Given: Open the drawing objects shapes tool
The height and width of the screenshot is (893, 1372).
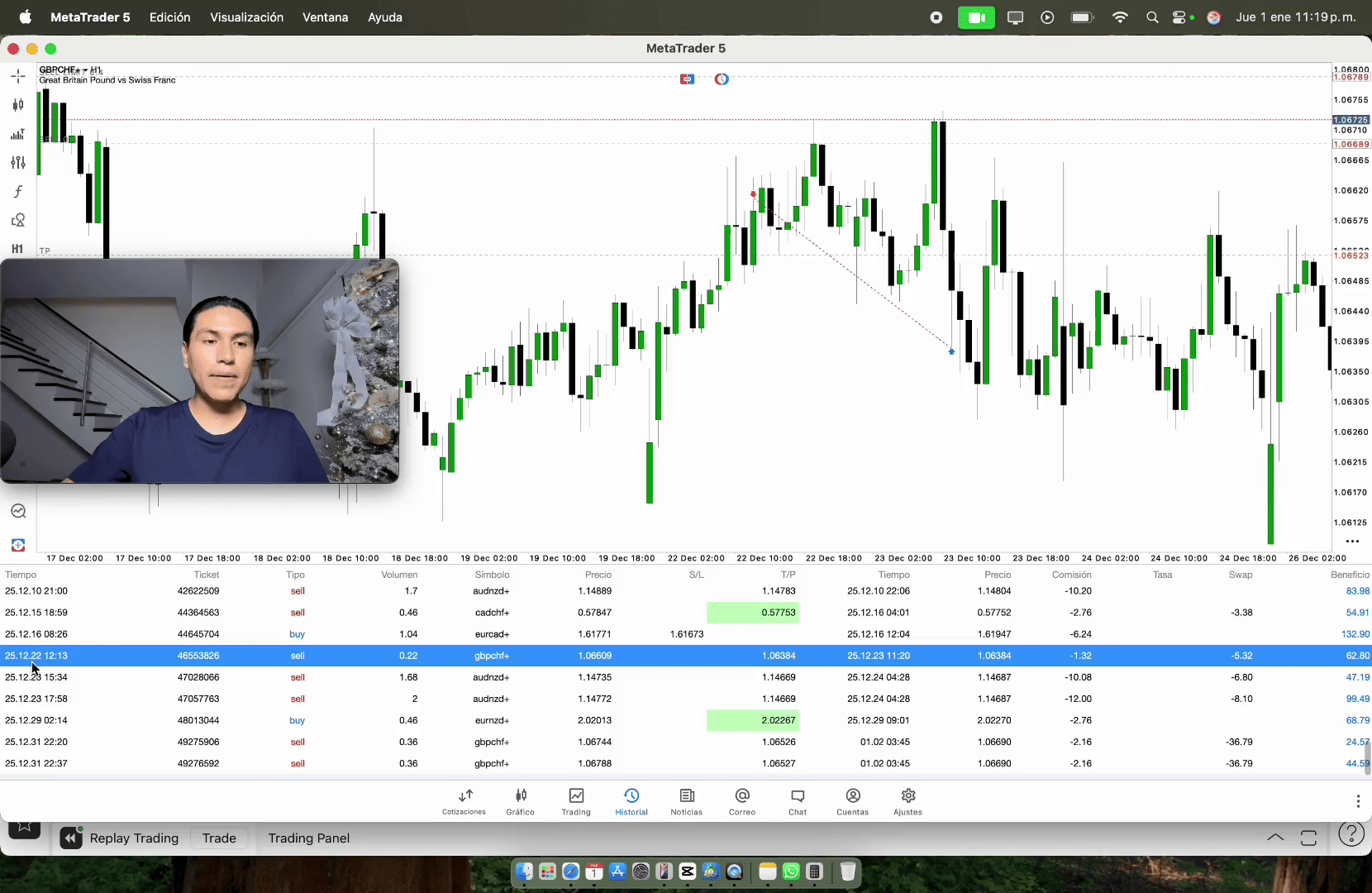Looking at the screenshot, I should pos(18,220).
